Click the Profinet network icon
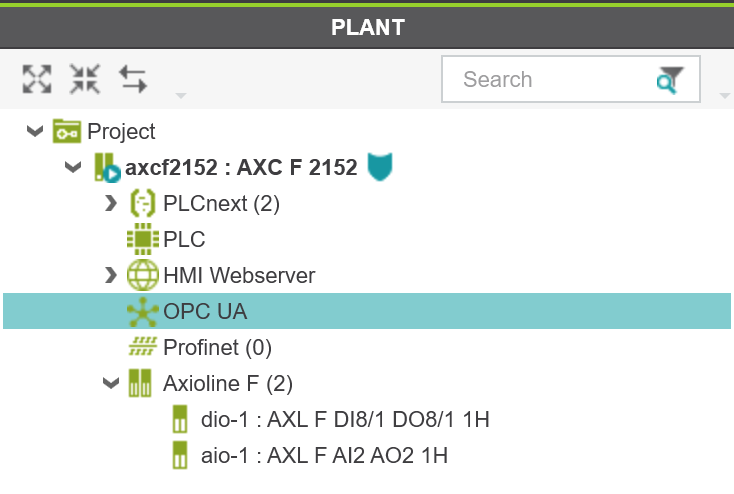 click(x=143, y=347)
